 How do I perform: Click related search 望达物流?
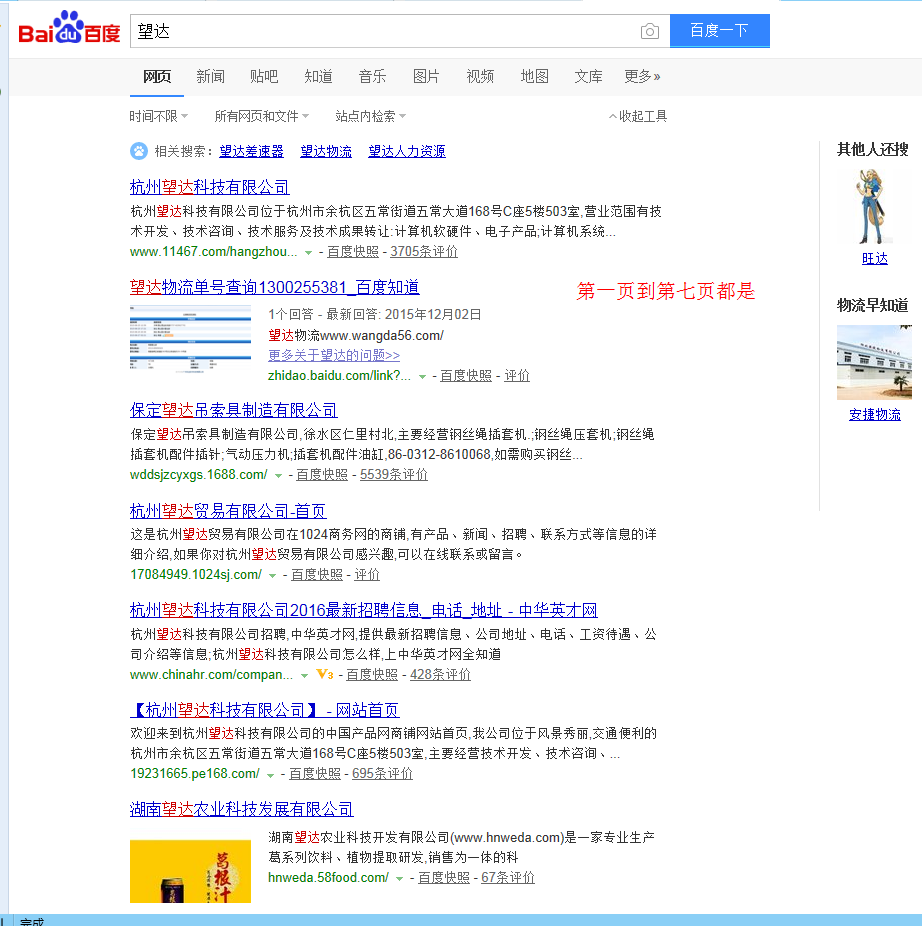click(326, 152)
